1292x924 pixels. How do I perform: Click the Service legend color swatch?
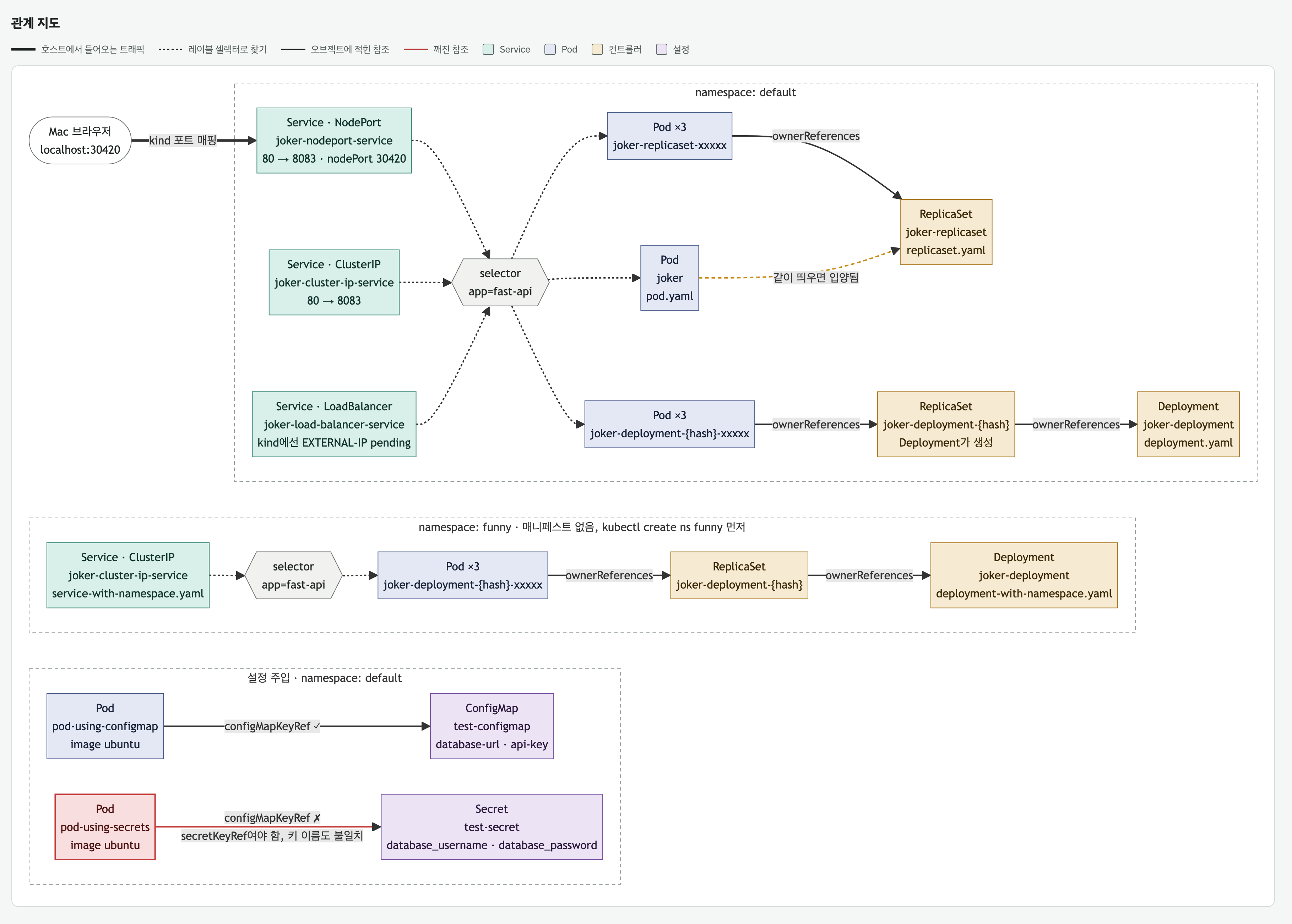[488, 49]
